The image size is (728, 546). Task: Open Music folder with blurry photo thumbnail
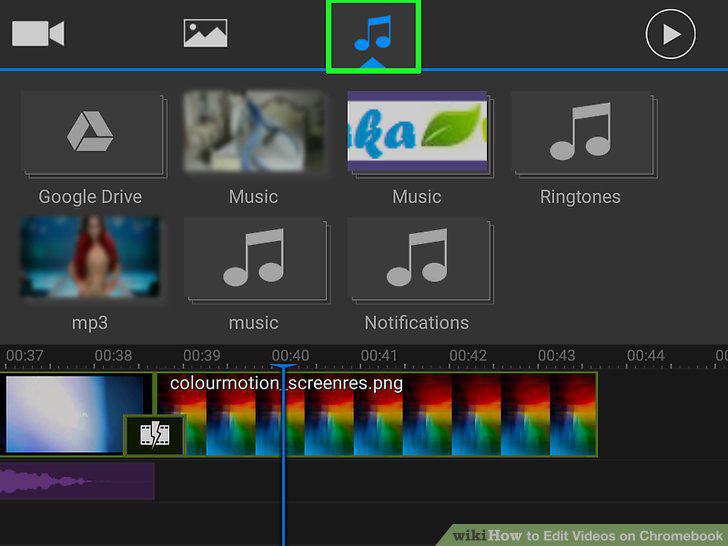coord(256,132)
